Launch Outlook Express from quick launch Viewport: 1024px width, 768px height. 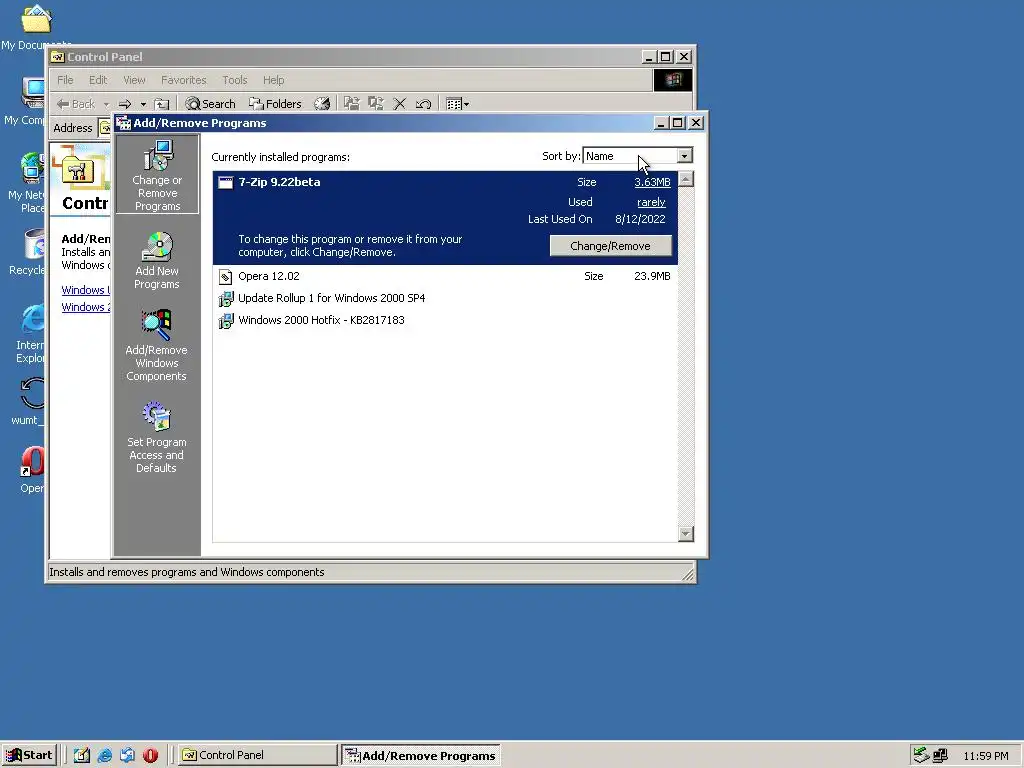point(127,756)
